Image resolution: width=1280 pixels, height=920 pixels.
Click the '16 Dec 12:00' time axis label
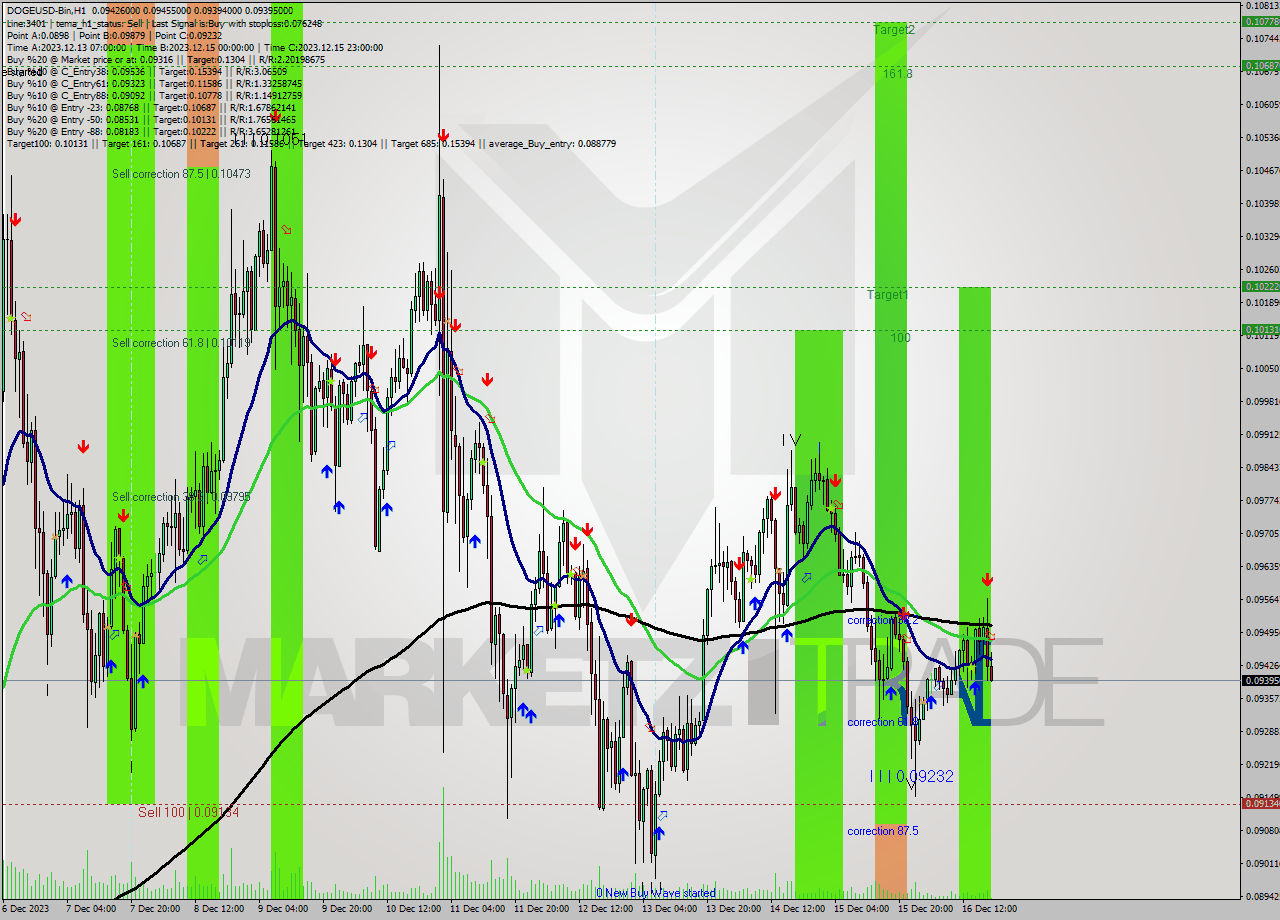click(x=989, y=909)
